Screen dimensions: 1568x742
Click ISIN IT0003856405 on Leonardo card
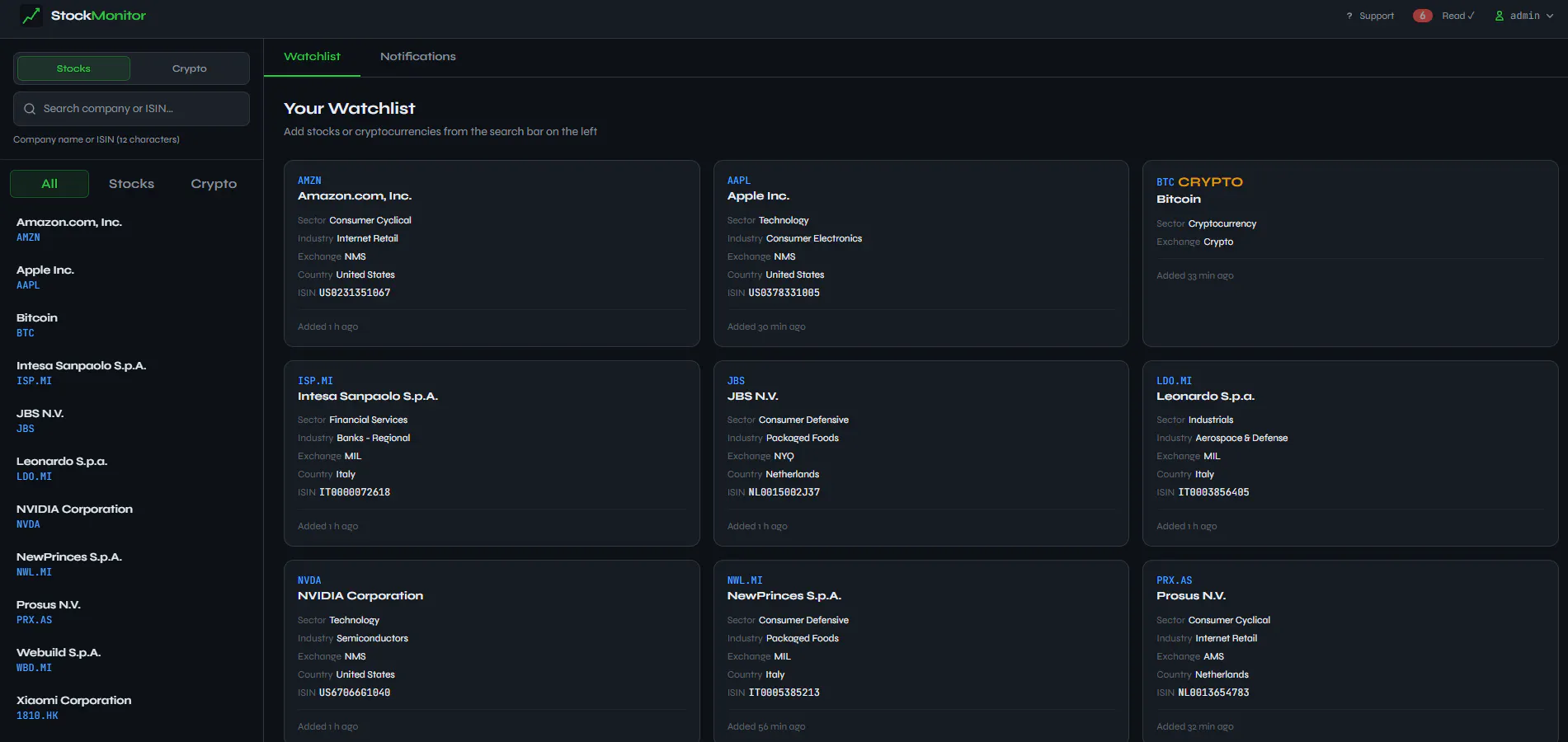pos(1213,492)
